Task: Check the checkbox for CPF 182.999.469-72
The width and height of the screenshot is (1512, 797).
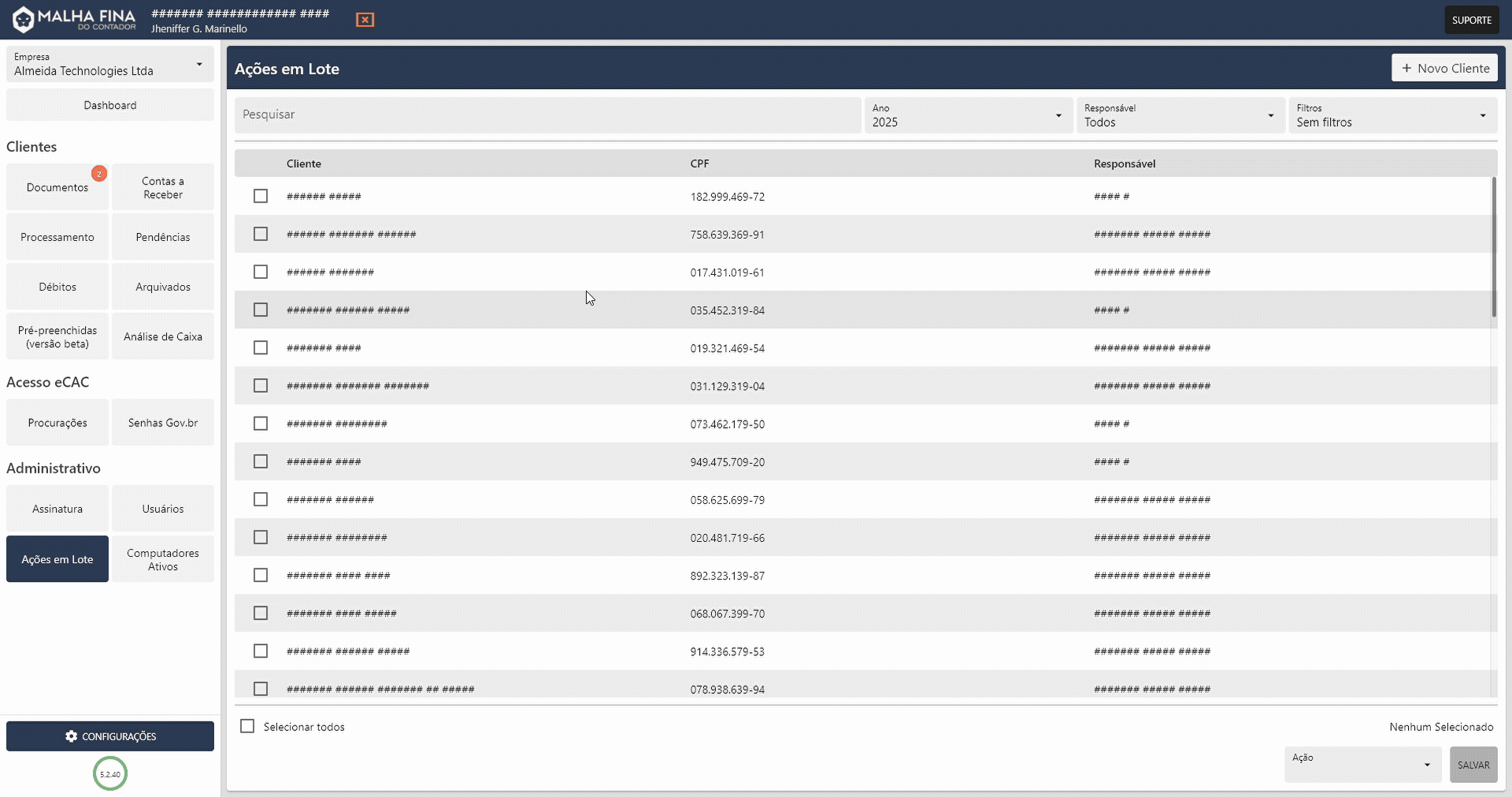Action: tap(261, 196)
